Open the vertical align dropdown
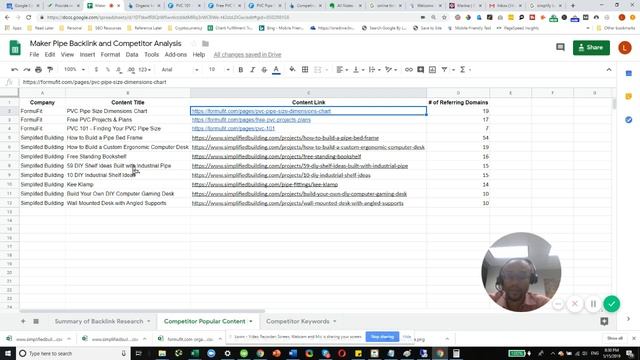The width and height of the screenshot is (640, 360). tap(358, 70)
